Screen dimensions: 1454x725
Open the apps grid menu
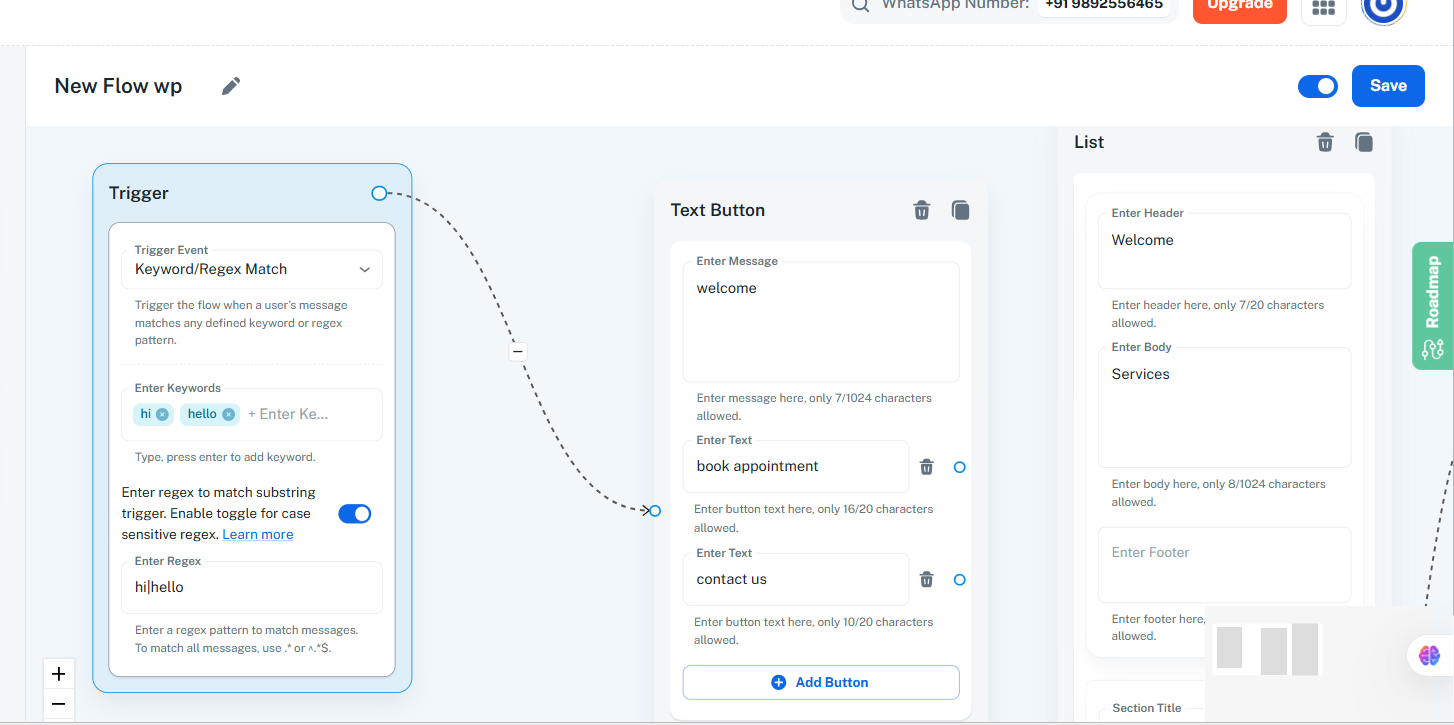tap(1323, 7)
